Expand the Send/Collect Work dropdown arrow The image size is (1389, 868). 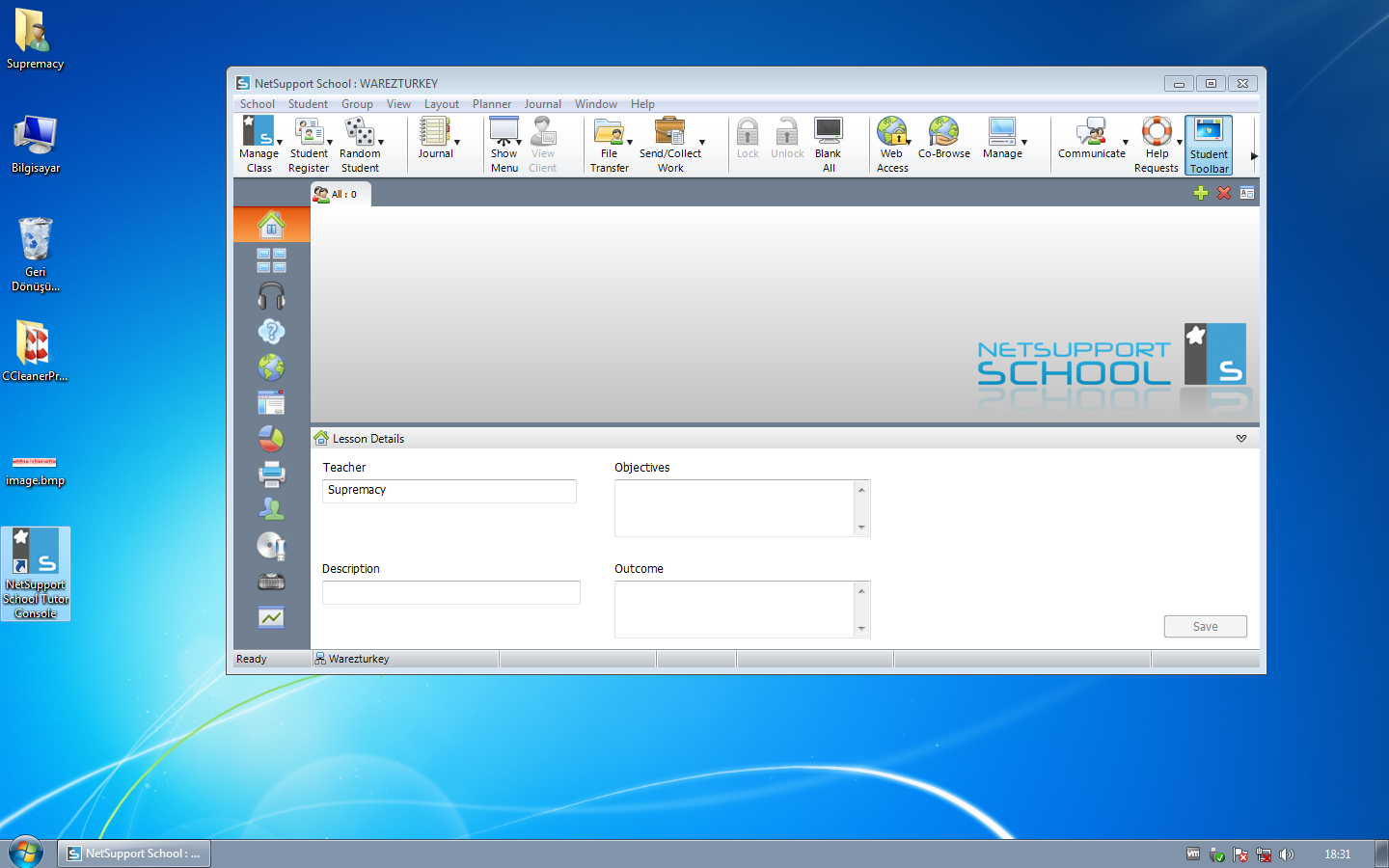[x=702, y=142]
